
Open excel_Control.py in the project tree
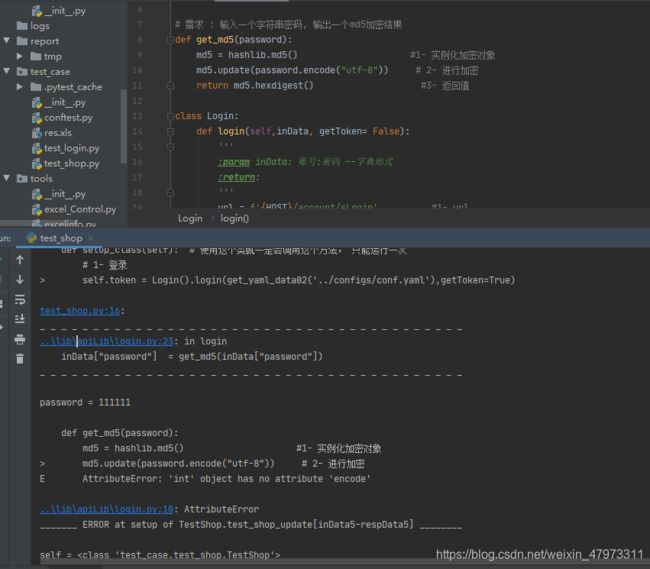pyautogui.click(x=74, y=209)
